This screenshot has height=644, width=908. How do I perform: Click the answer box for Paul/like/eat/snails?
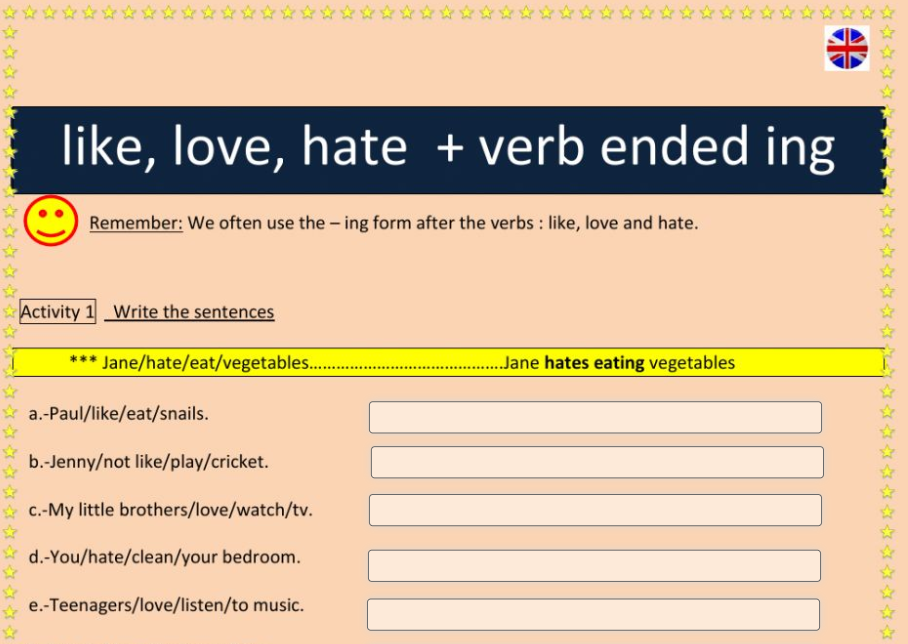point(595,417)
